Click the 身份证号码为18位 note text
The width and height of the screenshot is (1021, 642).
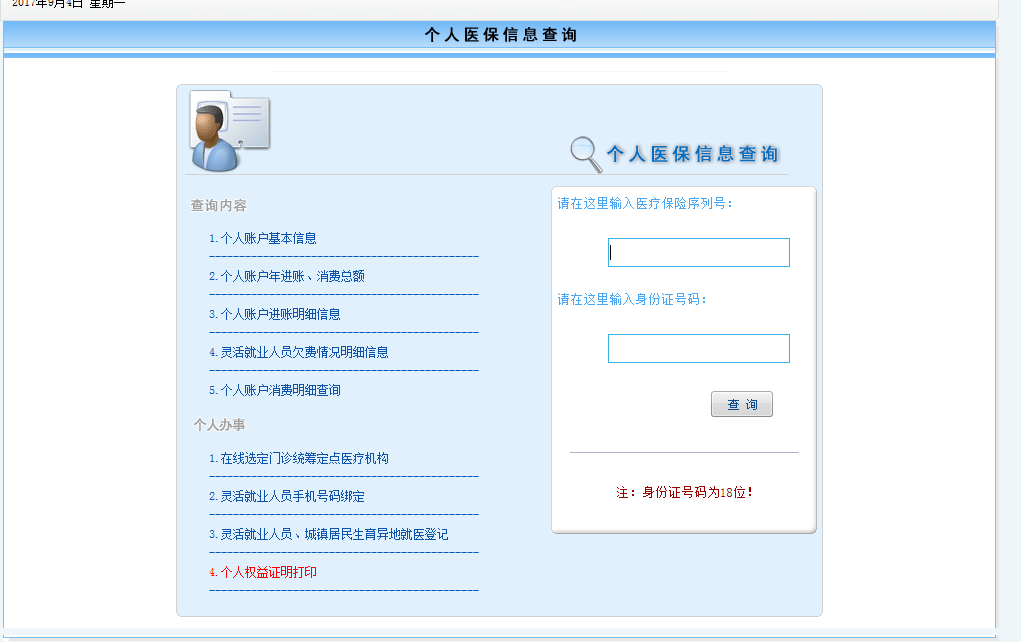click(x=685, y=493)
